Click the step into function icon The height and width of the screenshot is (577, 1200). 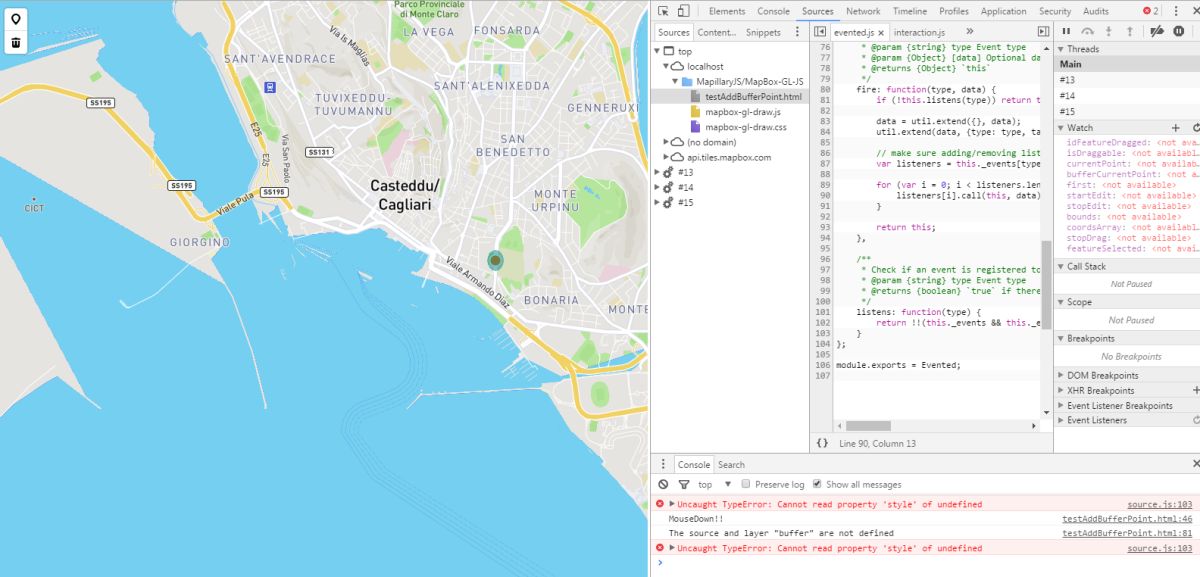(x=1109, y=32)
